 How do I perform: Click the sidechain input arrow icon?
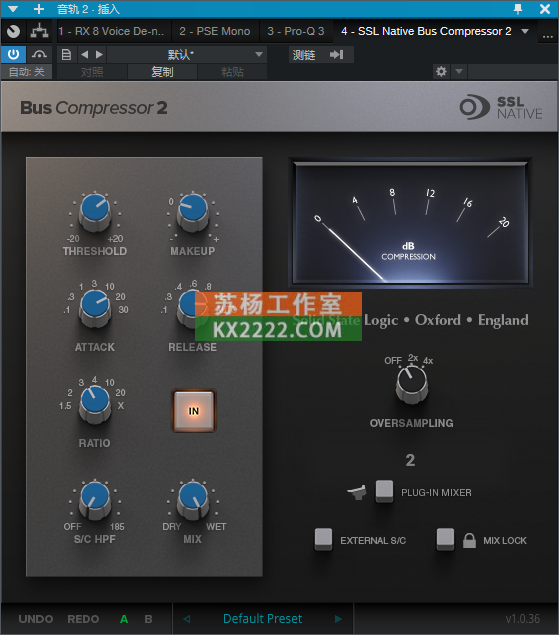pyautogui.click(x=337, y=54)
